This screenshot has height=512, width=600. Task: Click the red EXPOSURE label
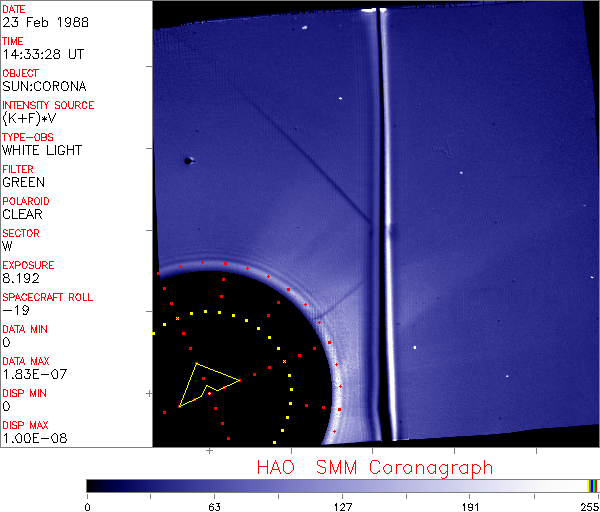[x=28, y=265]
